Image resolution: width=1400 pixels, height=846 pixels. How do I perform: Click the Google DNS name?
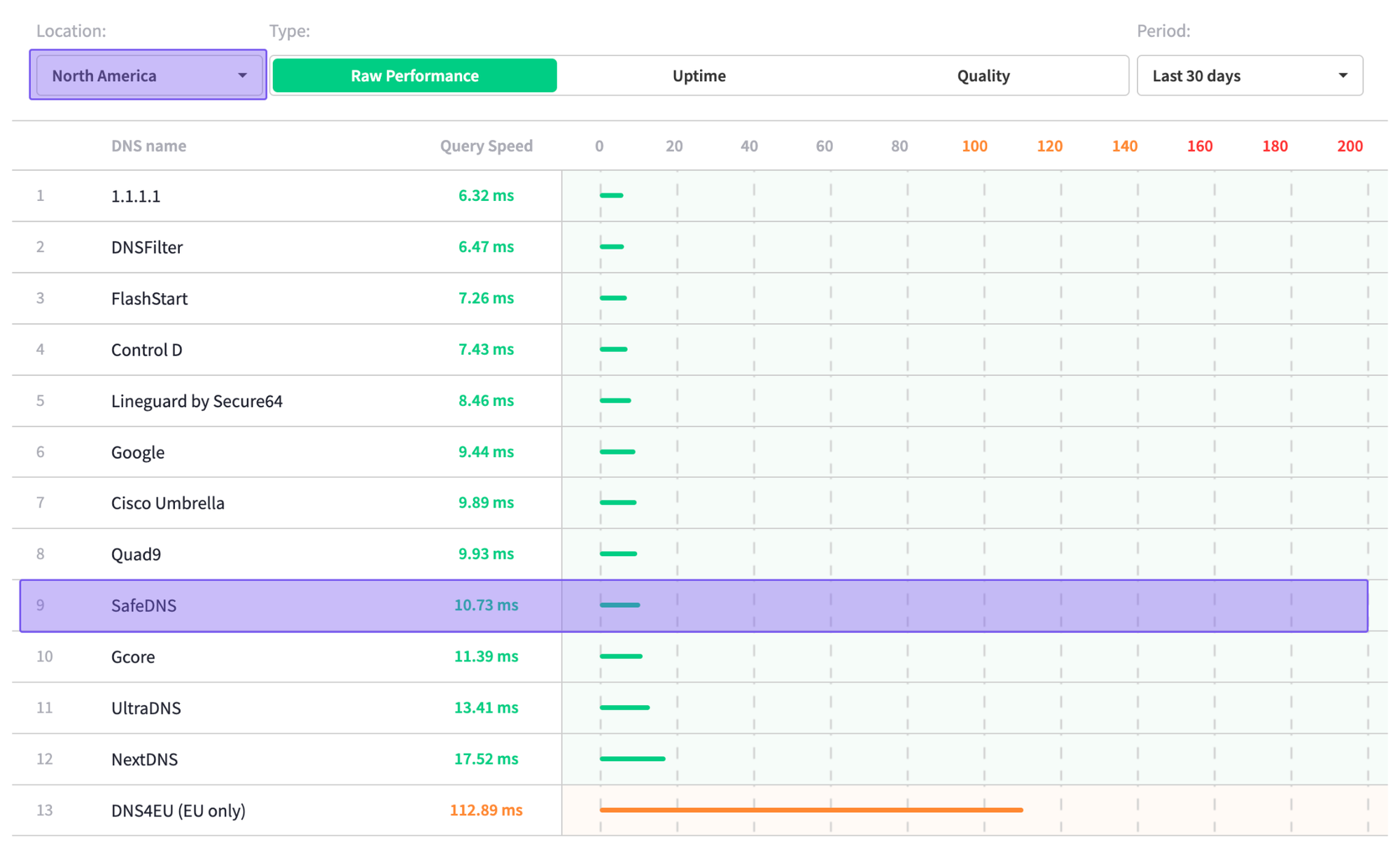click(138, 452)
